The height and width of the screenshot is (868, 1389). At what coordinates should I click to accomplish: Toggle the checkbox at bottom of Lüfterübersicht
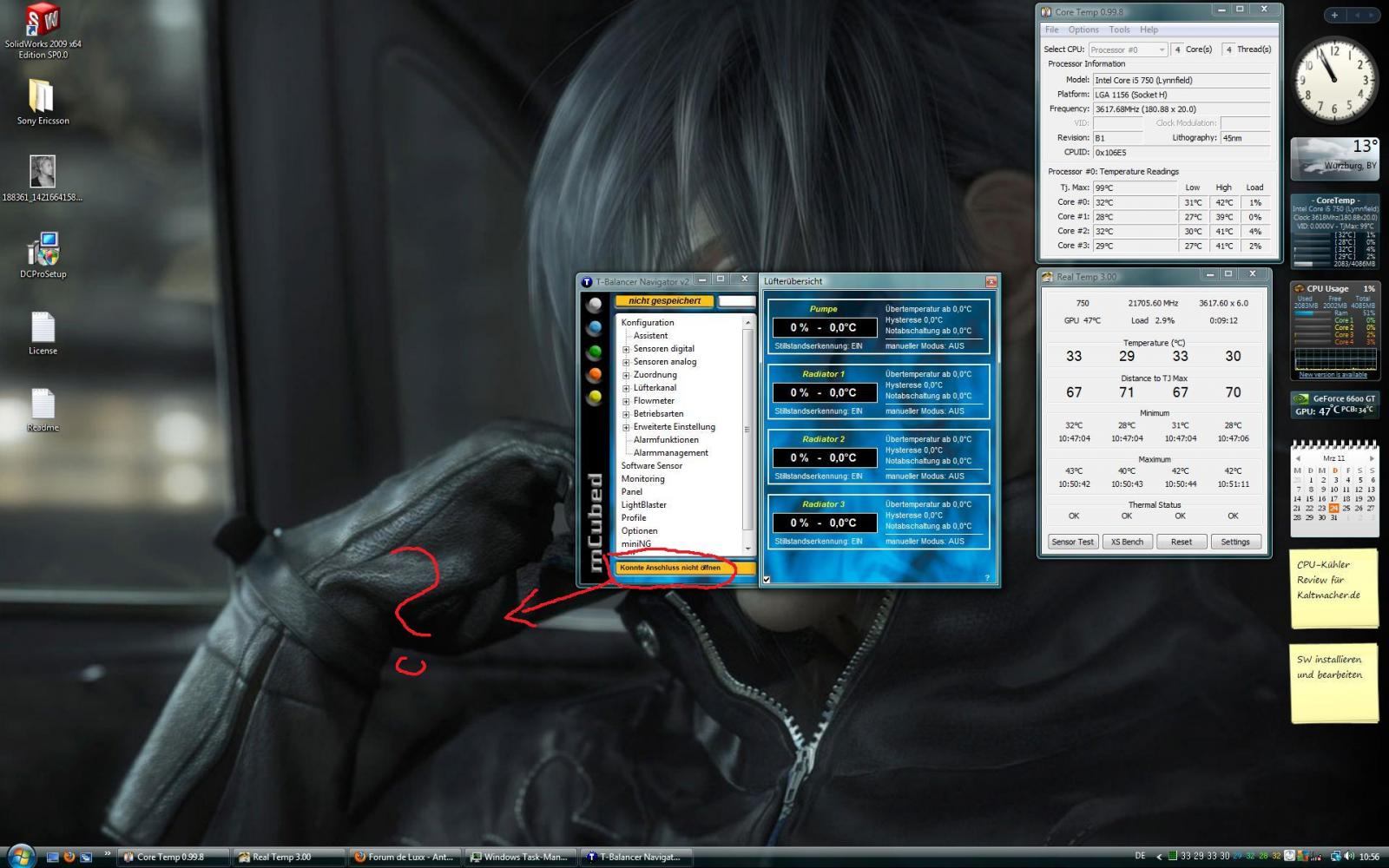click(x=767, y=579)
